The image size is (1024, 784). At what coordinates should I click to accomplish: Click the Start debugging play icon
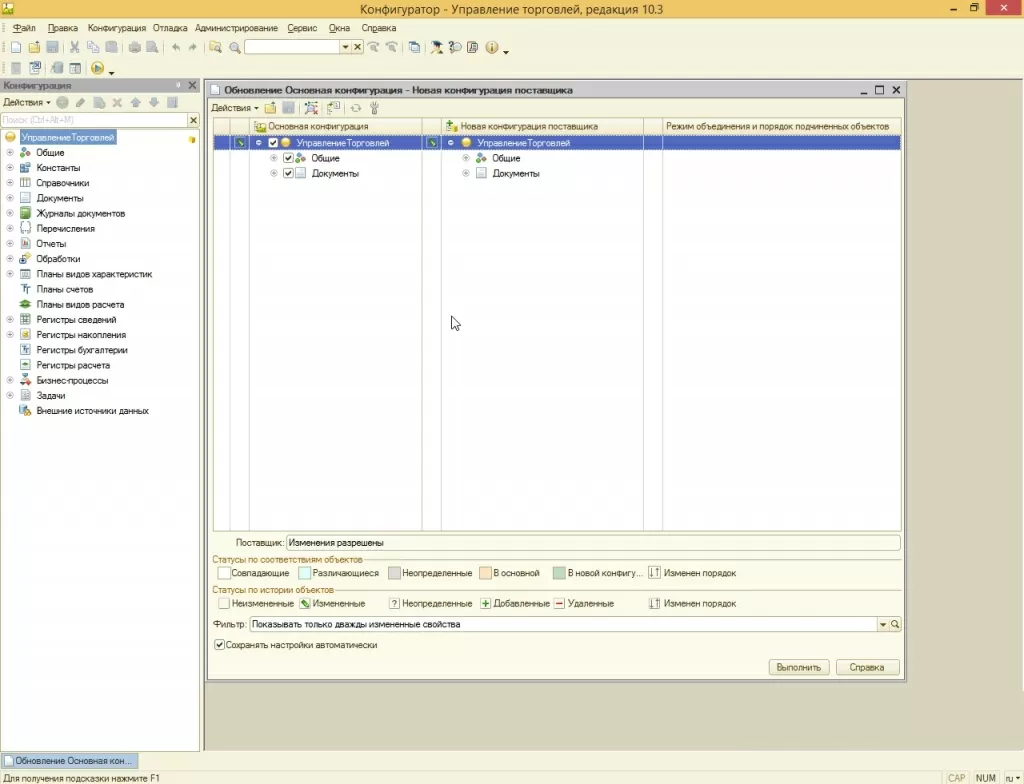click(x=97, y=69)
